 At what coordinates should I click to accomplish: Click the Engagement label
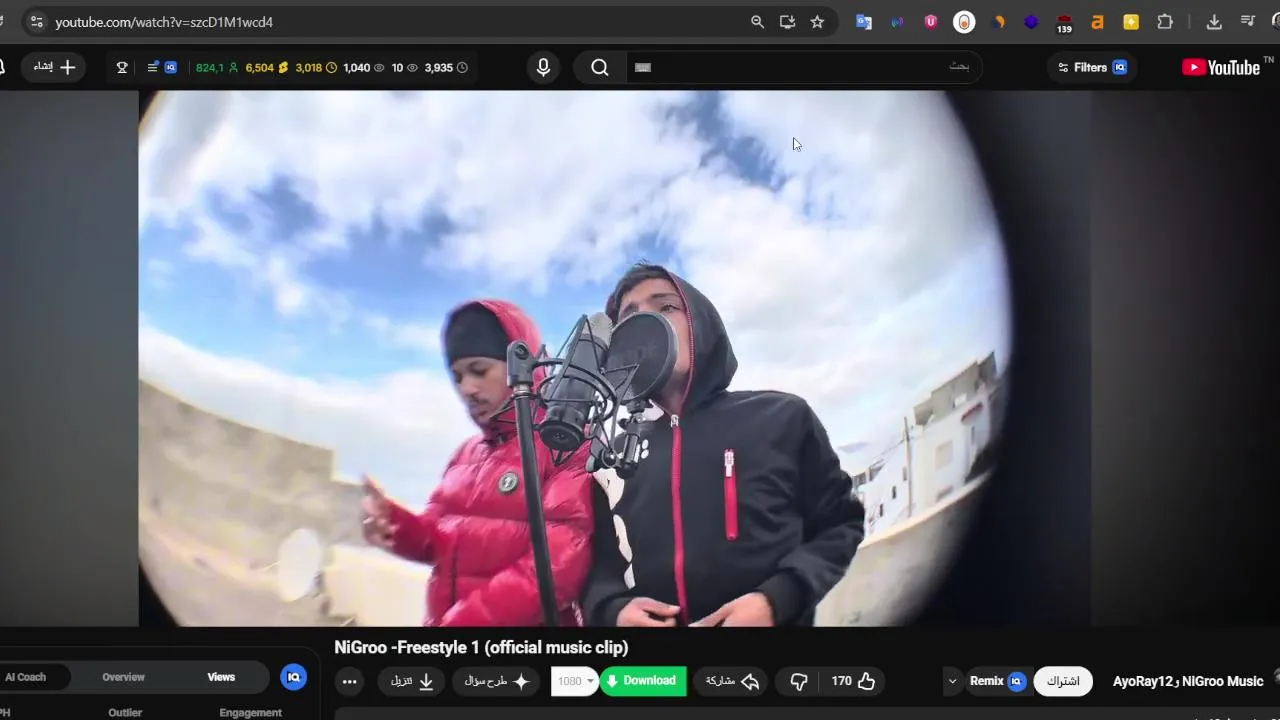tap(250, 713)
